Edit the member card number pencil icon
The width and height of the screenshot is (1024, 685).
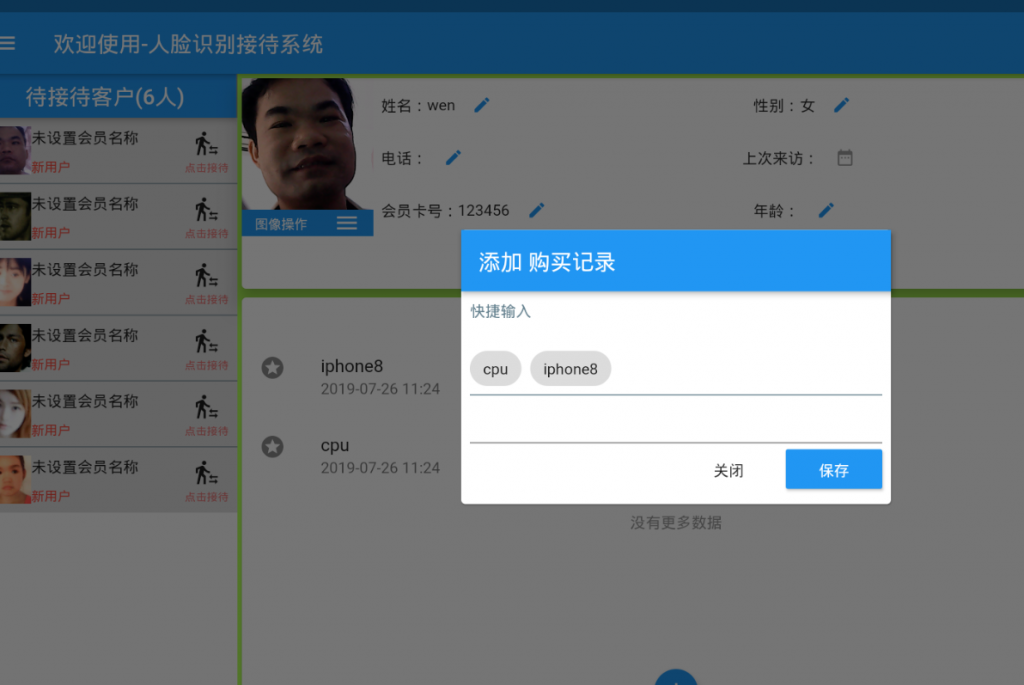[537, 210]
